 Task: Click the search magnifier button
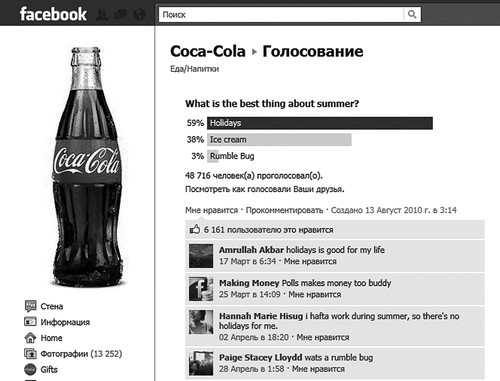(412, 14)
